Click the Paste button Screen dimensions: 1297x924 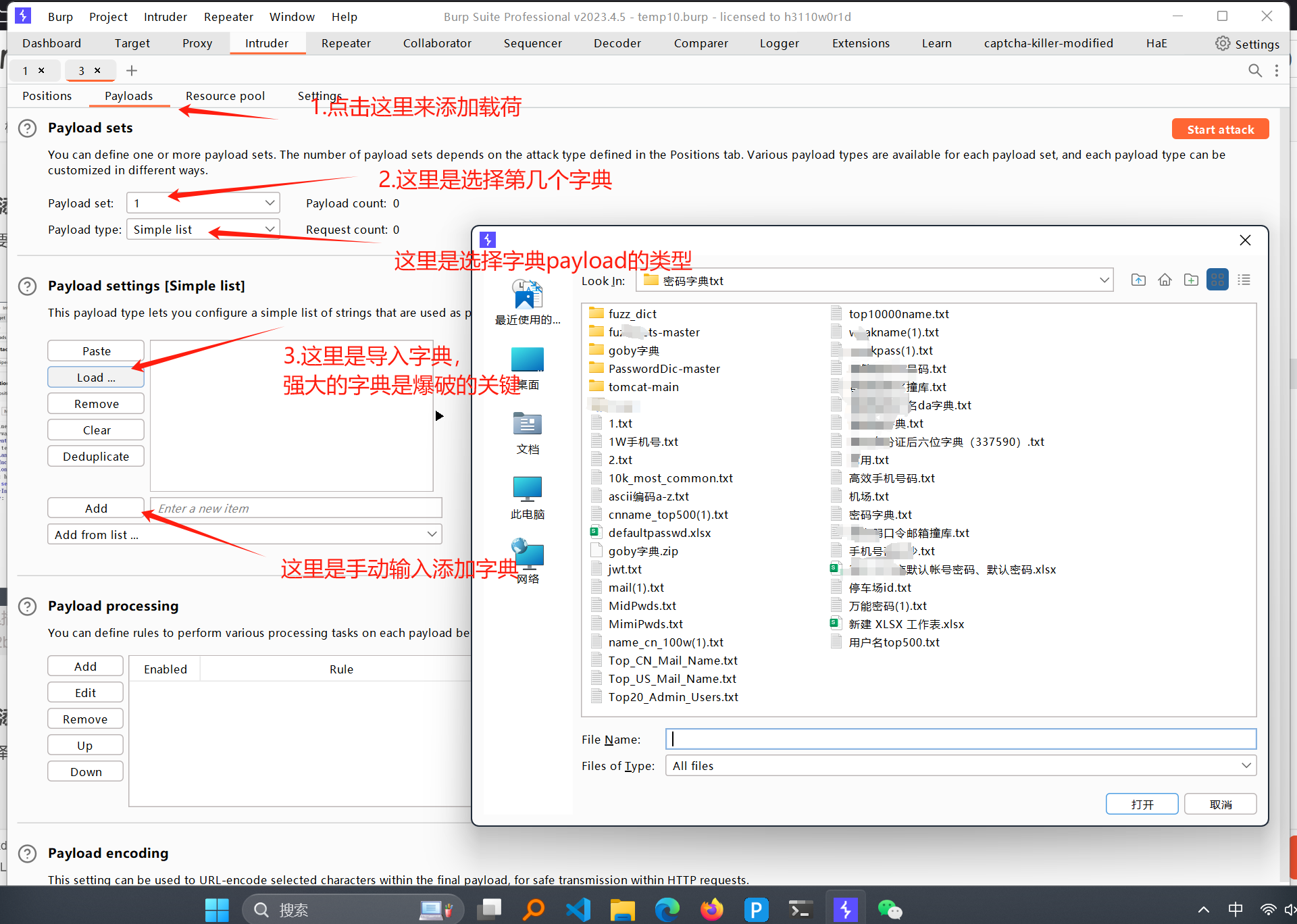tap(96, 351)
